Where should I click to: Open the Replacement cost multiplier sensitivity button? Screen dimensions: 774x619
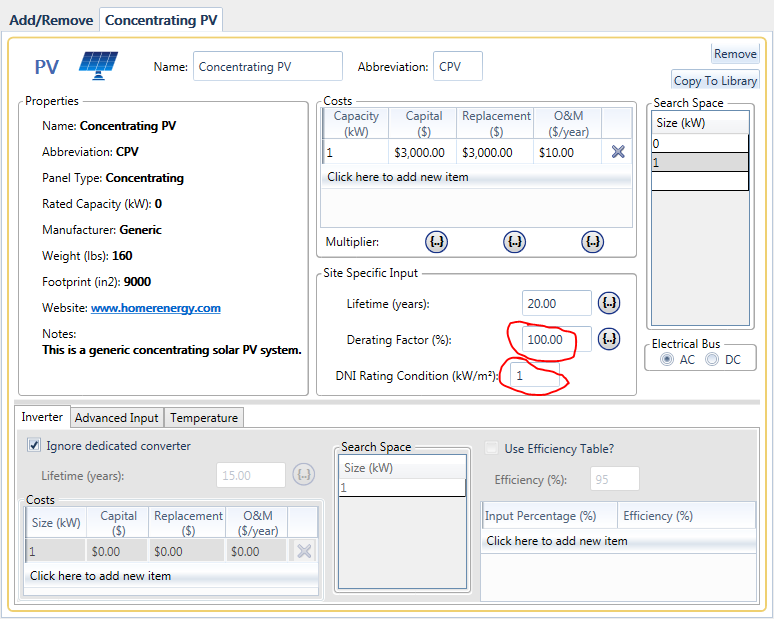pos(514,241)
